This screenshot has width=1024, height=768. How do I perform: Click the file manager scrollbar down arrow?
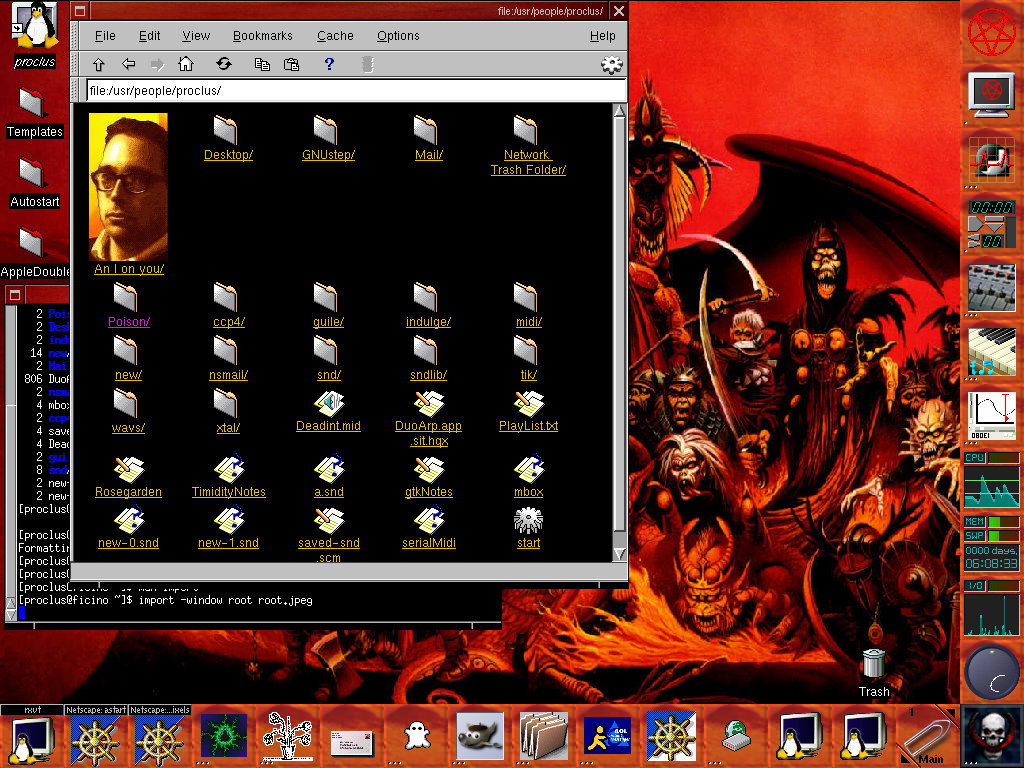619,554
